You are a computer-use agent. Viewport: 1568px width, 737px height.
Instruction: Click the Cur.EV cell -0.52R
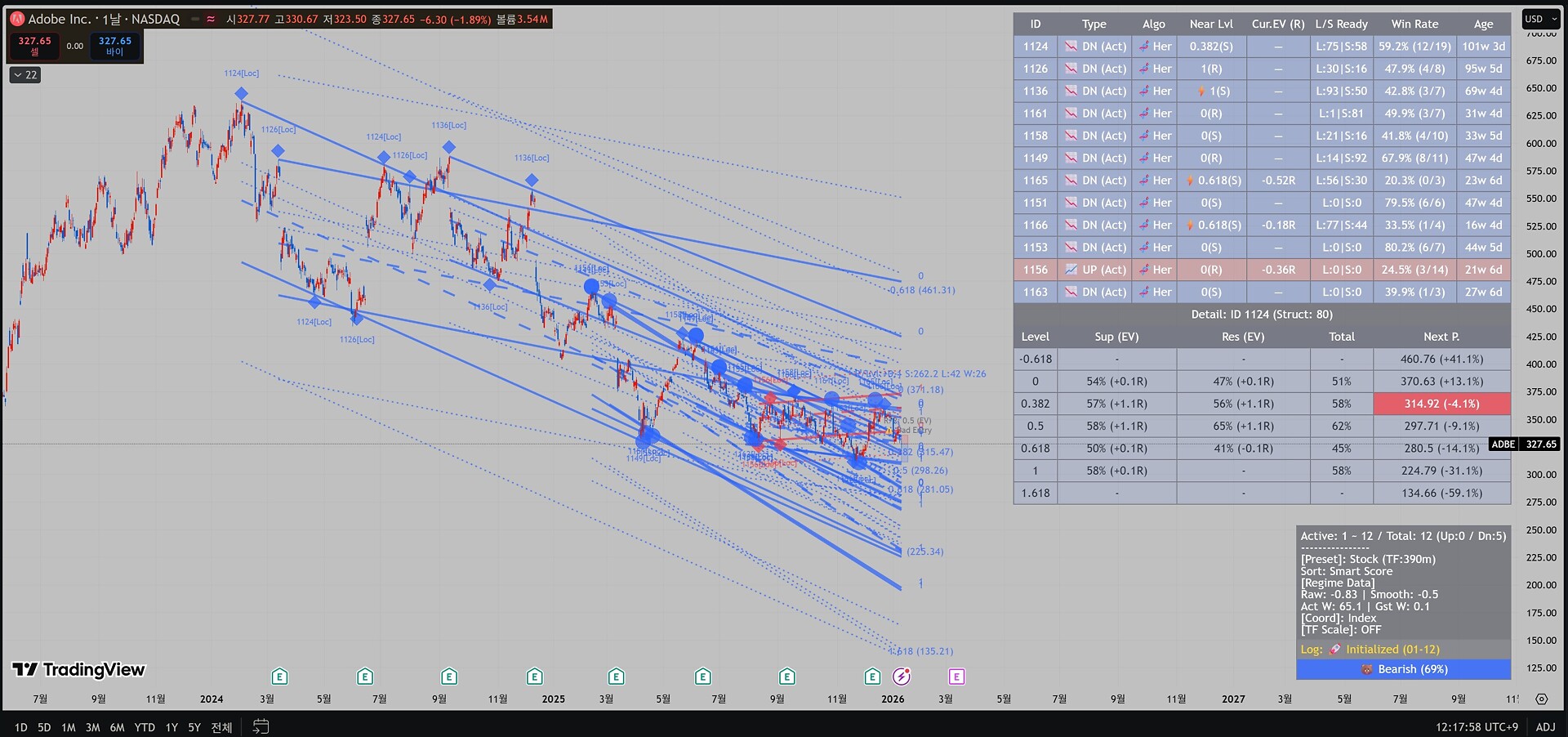point(1278,181)
